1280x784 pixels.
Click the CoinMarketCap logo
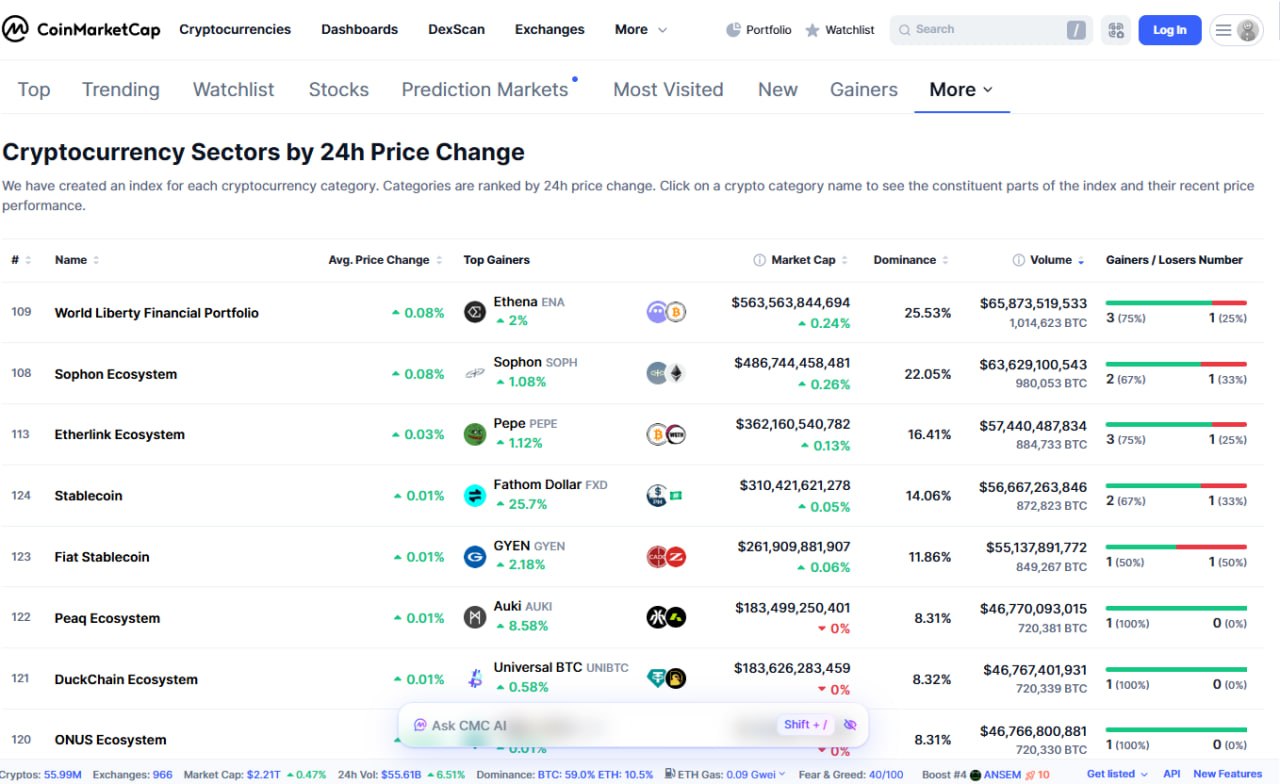pos(81,29)
